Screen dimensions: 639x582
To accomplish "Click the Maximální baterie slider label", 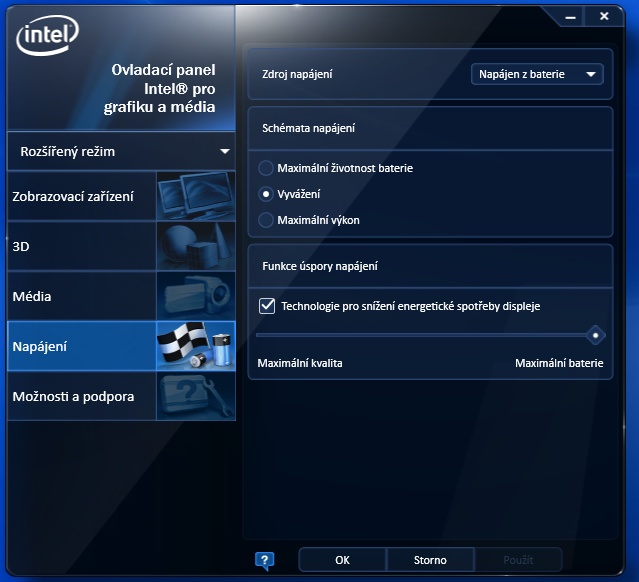I will point(559,363).
